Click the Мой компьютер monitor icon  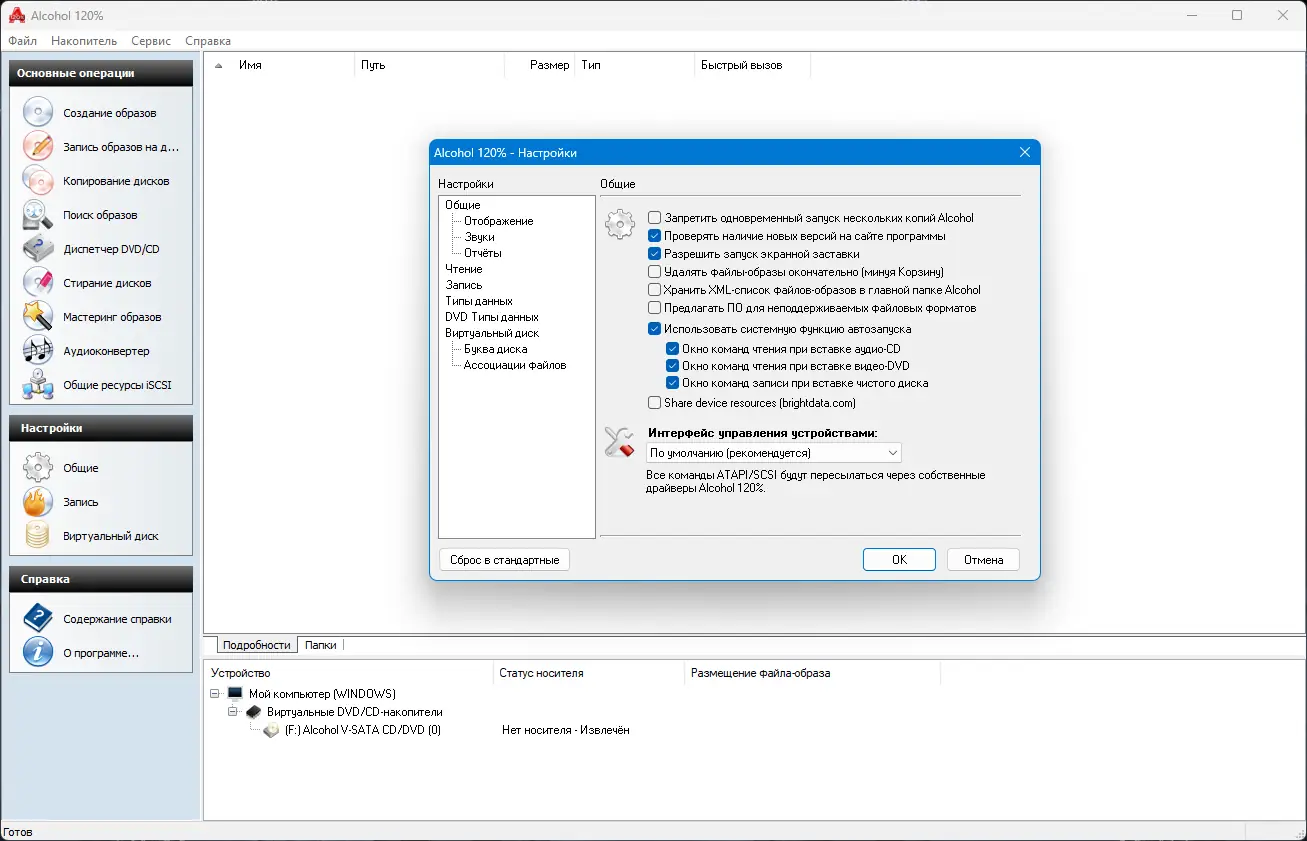[x=235, y=693]
